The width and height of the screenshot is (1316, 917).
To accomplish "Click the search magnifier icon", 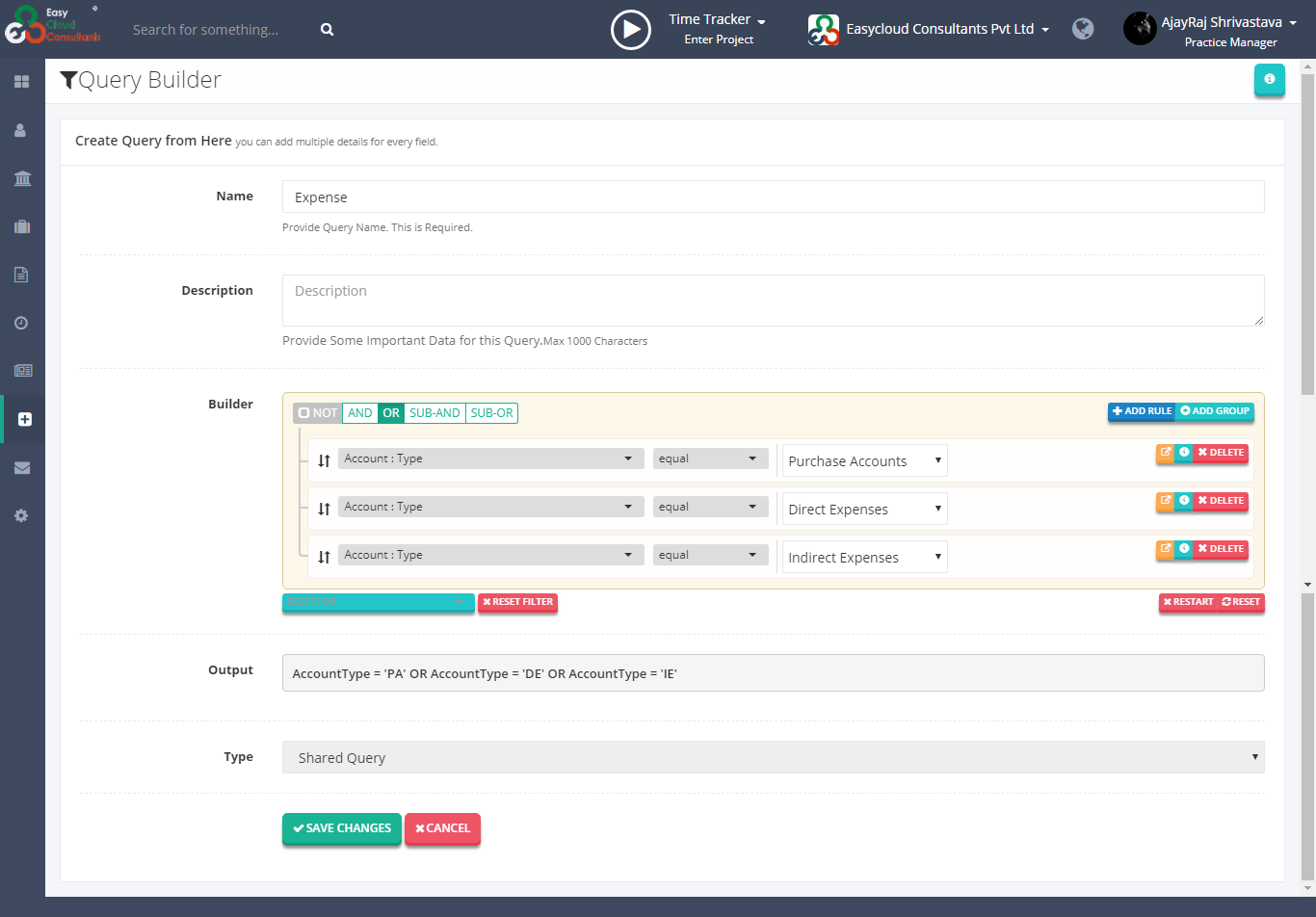I will pos(328,30).
